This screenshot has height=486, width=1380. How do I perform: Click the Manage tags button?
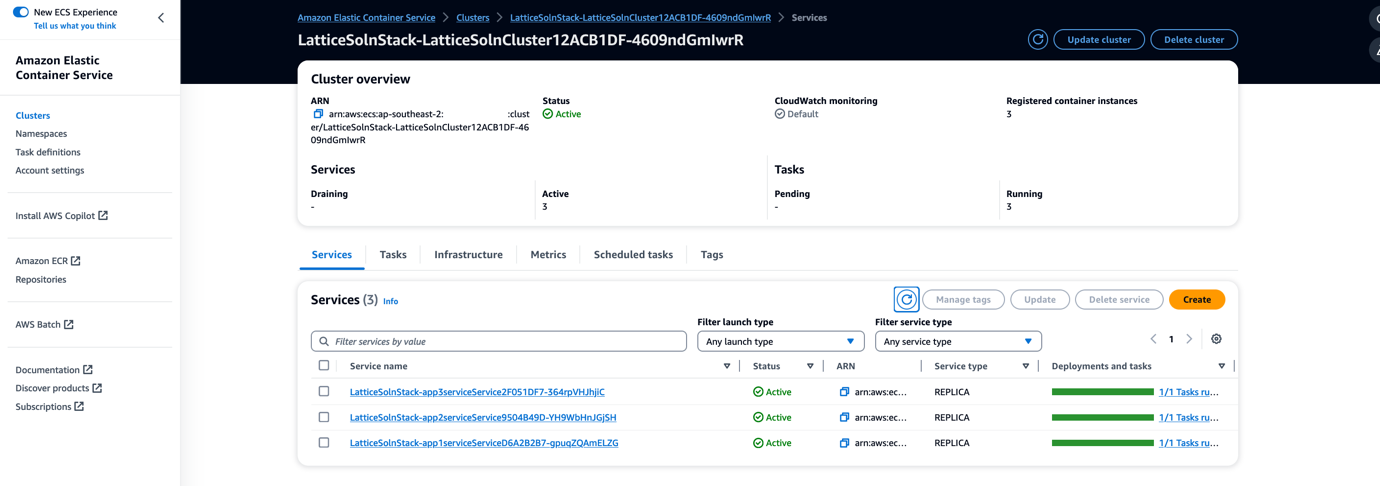click(963, 299)
